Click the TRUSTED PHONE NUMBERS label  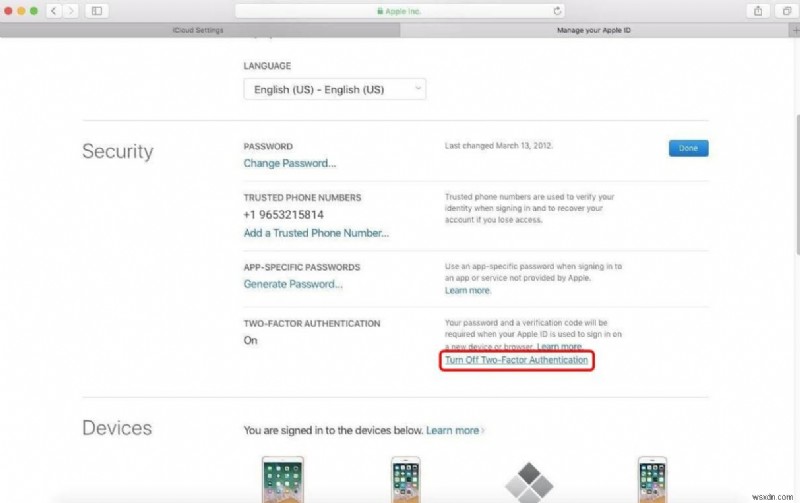tap(302, 197)
